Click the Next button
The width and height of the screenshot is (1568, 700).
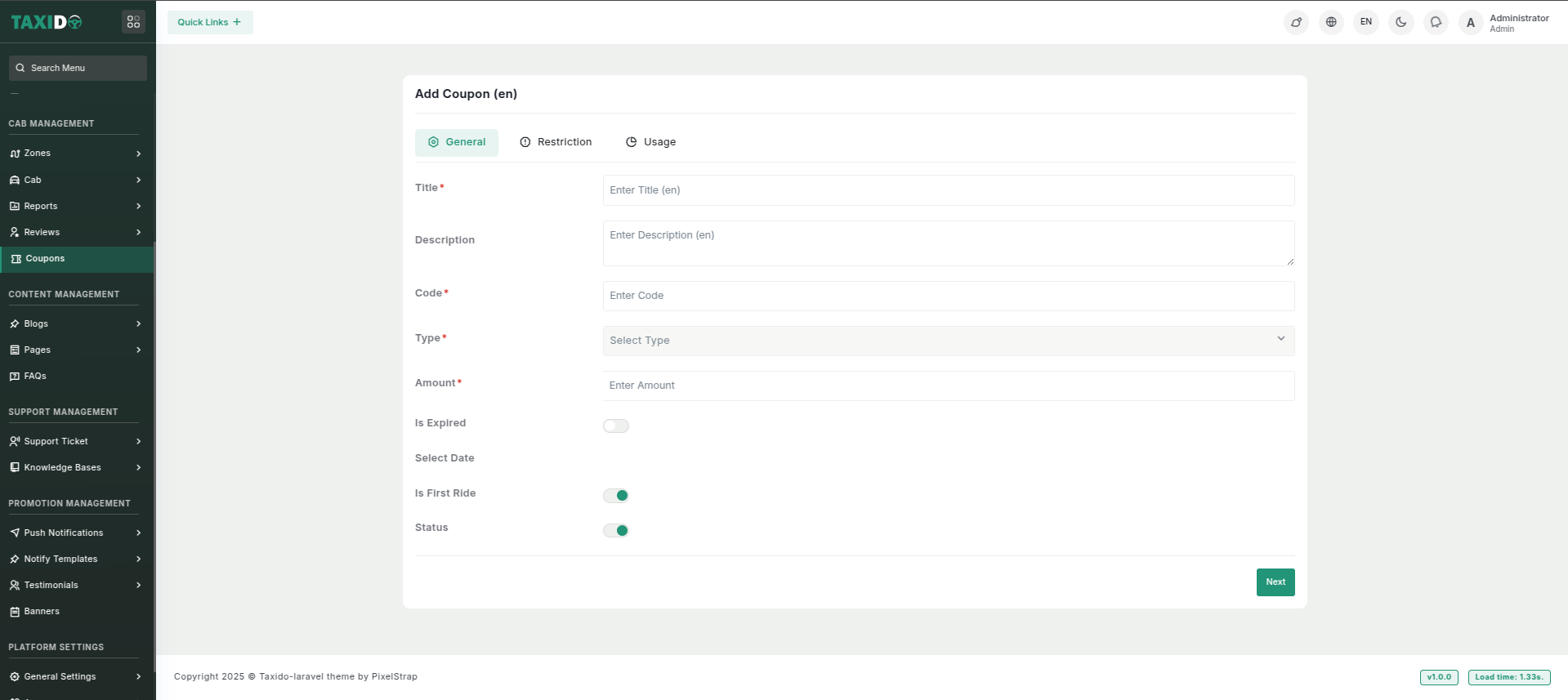click(x=1275, y=582)
